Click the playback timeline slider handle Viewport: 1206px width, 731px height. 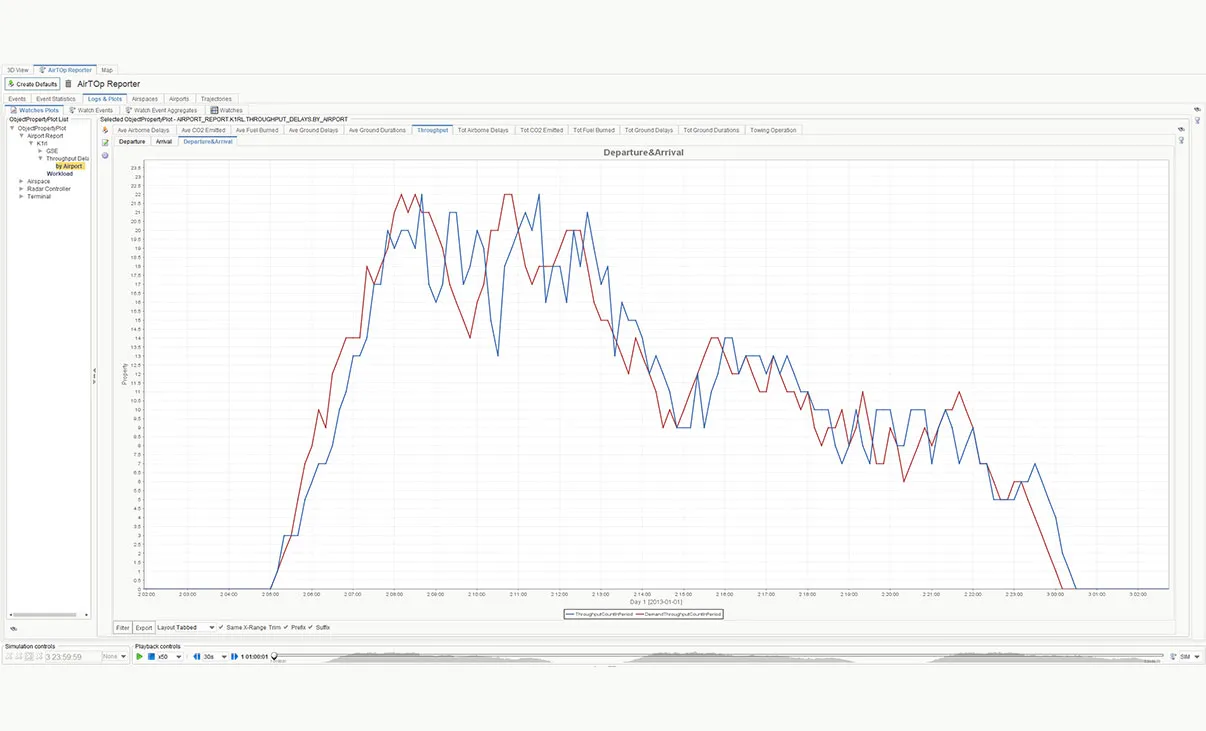click(x=275, y=657)
